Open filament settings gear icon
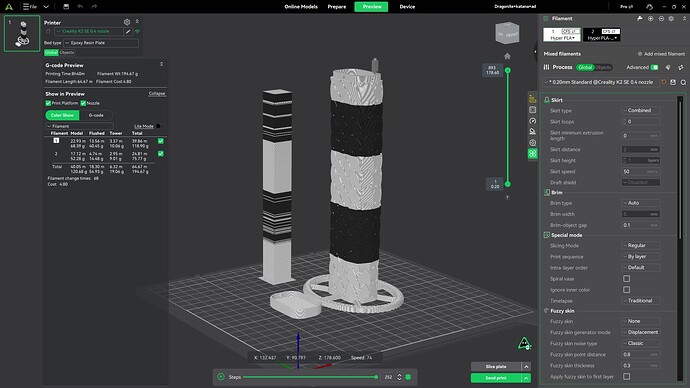The image size is (690, 388). point(671,18)
